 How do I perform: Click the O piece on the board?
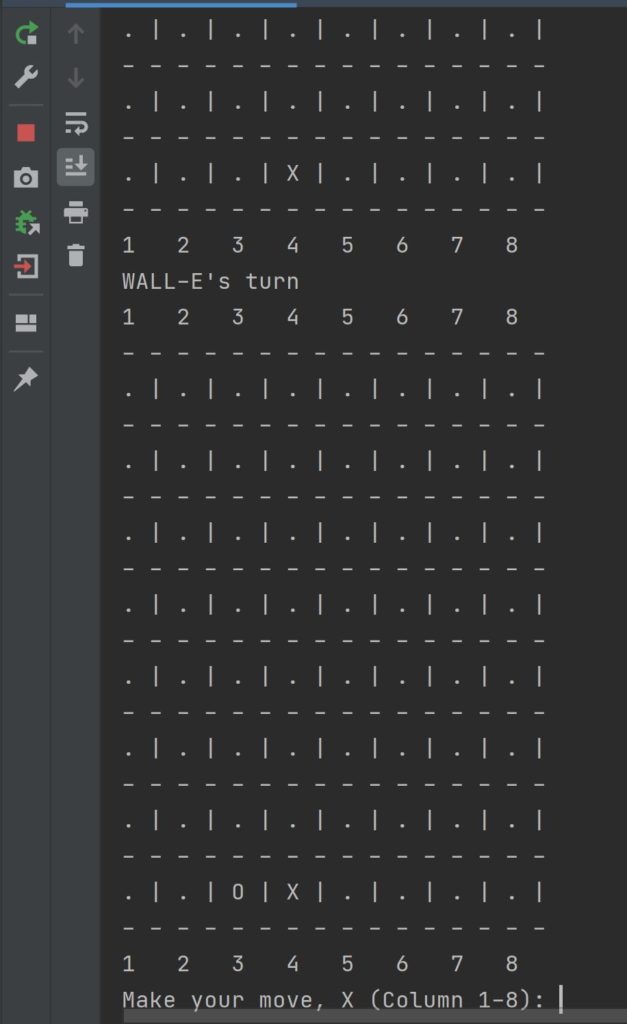(238, 893)
